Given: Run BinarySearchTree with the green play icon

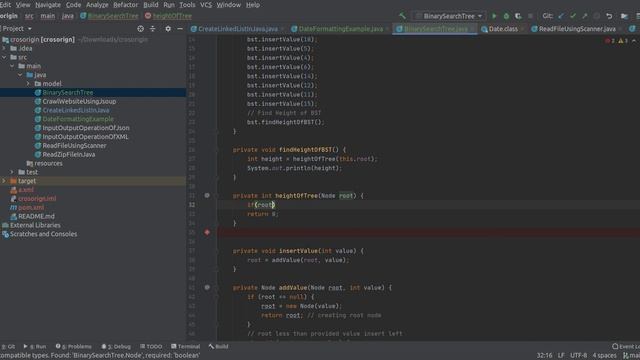Looking at the screenshot, I should click(x=494, y=16).
